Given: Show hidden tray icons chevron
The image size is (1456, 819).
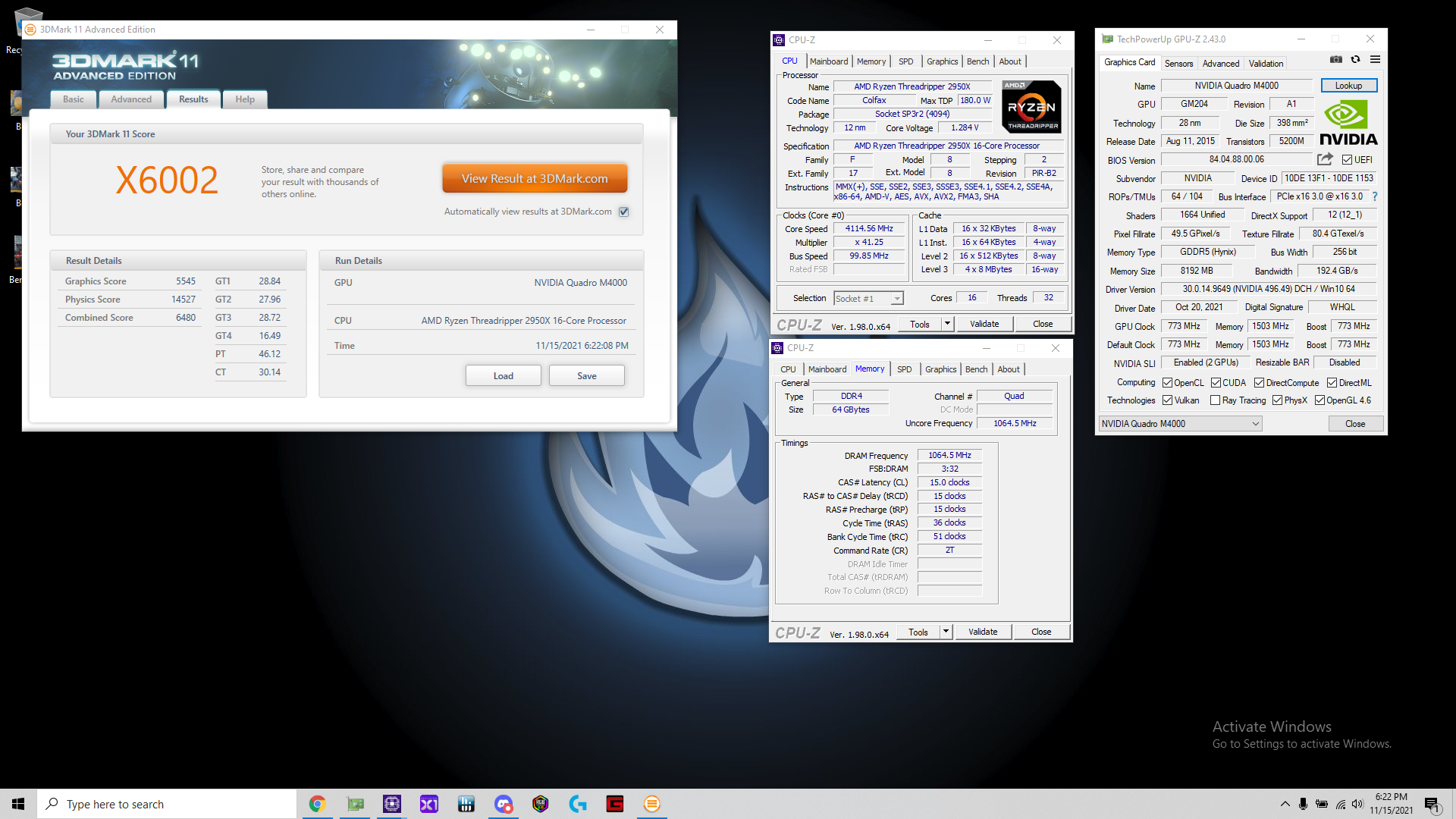Looking at the screenshot, I should tap(1285, 804).
